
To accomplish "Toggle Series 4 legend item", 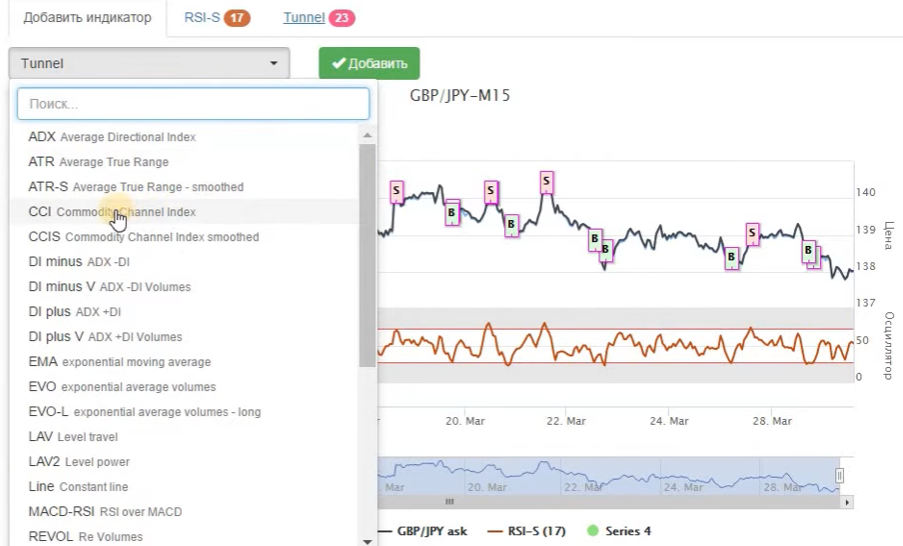I will pos(619,531).
